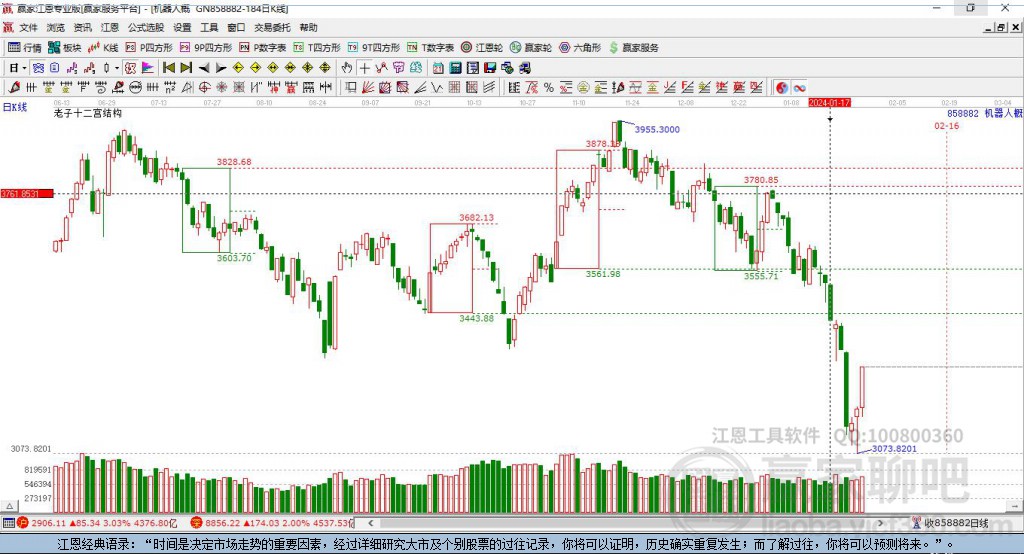
Task: Open the 工具 menu
Action: [209, 27]
